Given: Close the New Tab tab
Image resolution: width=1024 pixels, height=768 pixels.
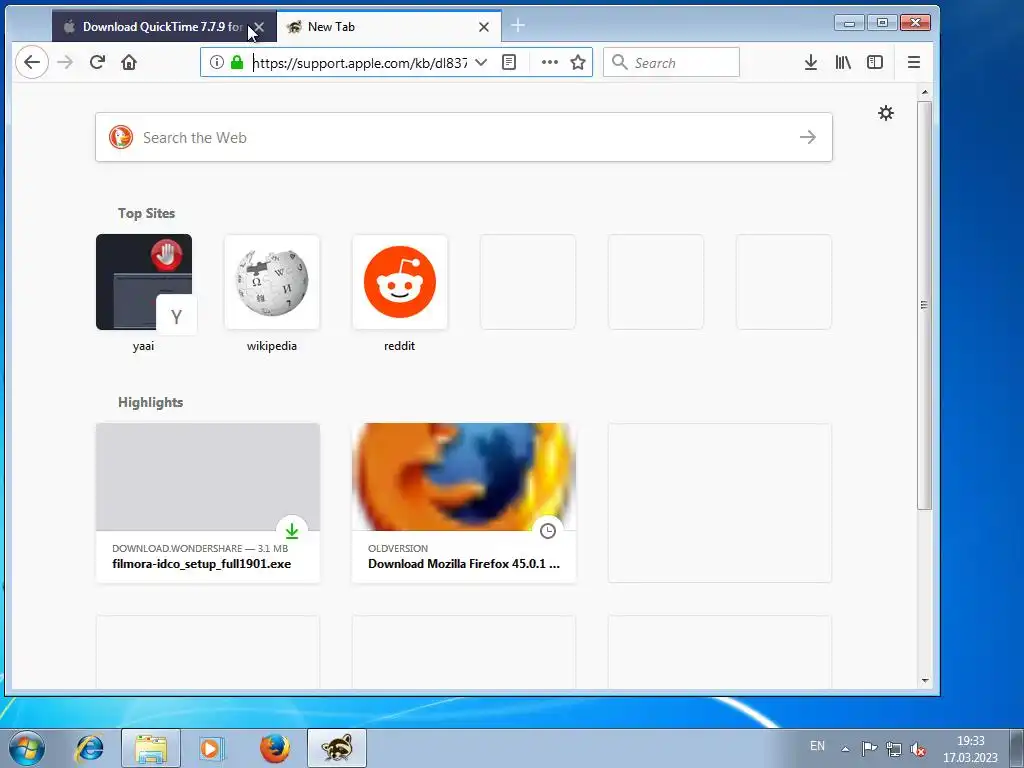Looking at the screenshot, I should coord(484,27).
